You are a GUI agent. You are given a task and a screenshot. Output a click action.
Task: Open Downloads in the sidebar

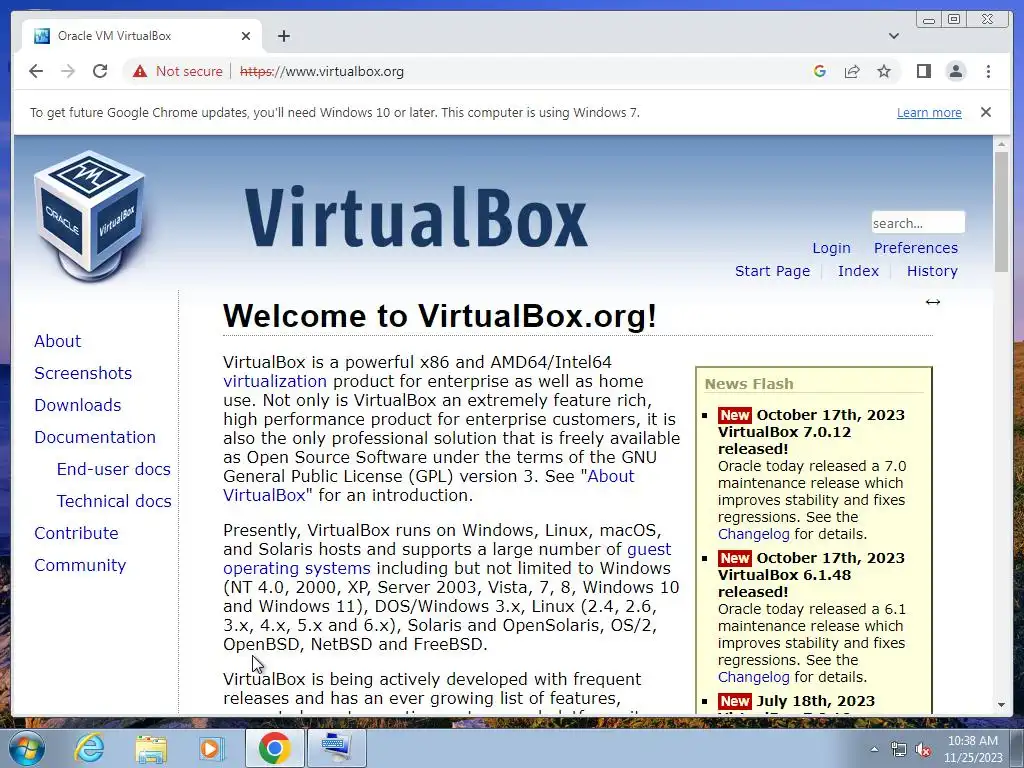78,405
